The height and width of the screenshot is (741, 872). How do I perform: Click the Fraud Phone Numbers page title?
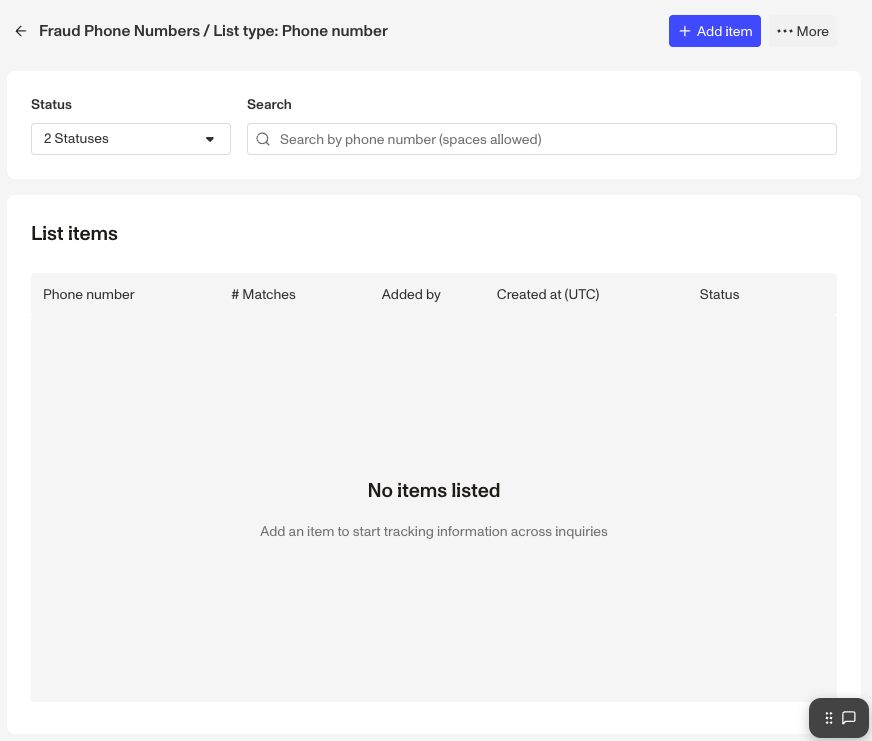(x=119, y=31)
